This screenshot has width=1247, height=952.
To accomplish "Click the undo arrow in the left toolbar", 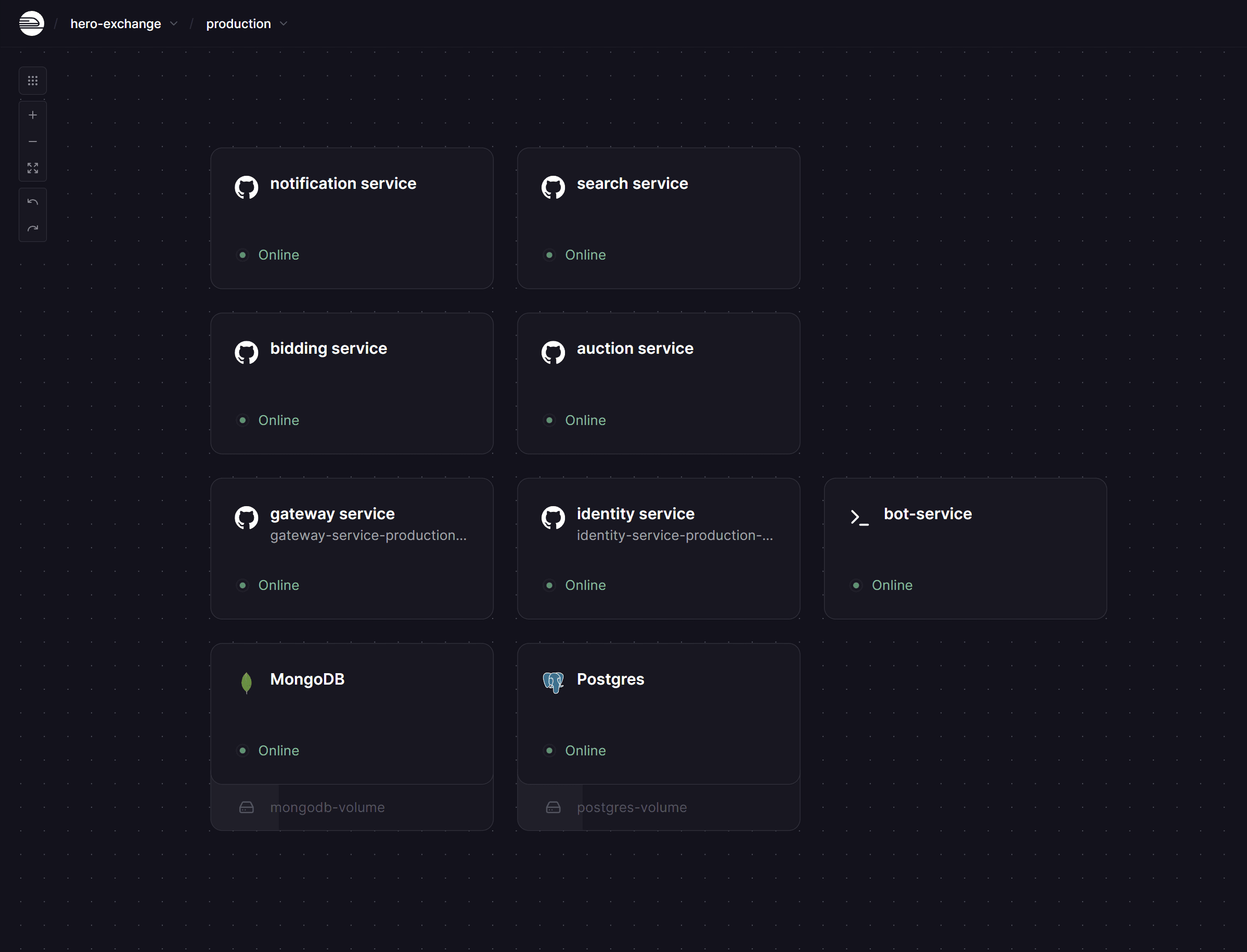I will [32, 201].
